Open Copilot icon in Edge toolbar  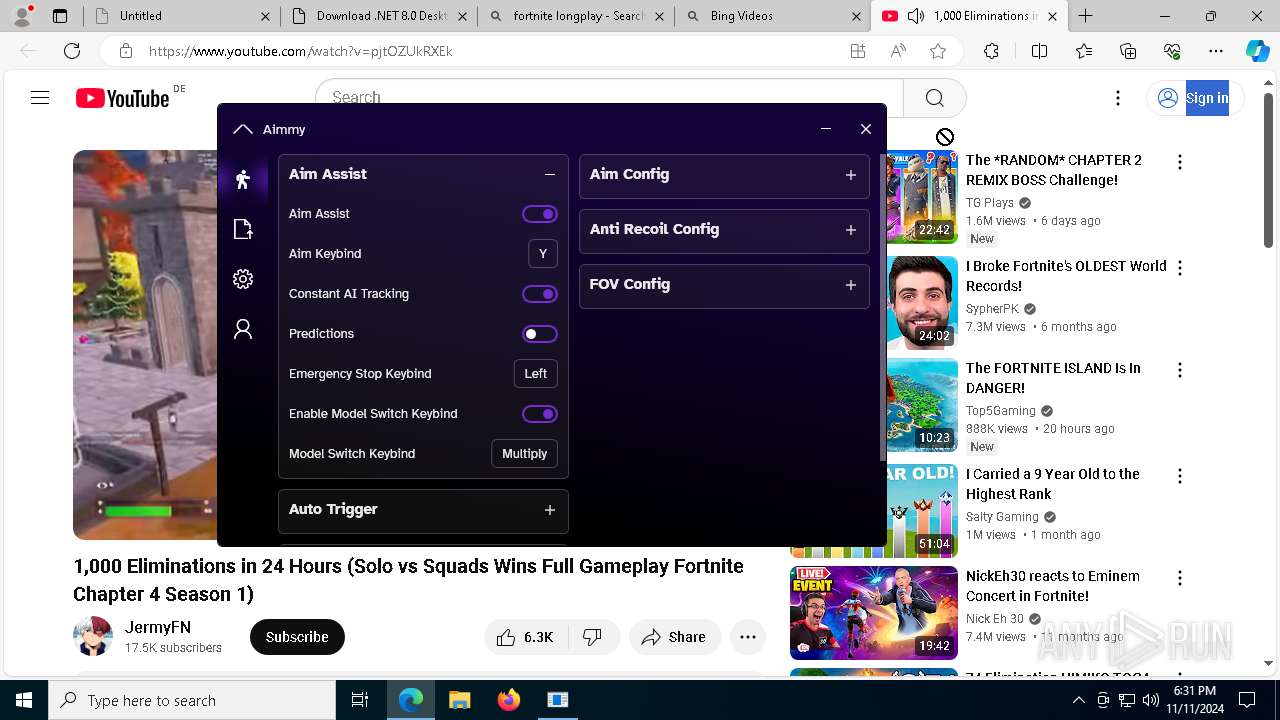coord(1258,51)
